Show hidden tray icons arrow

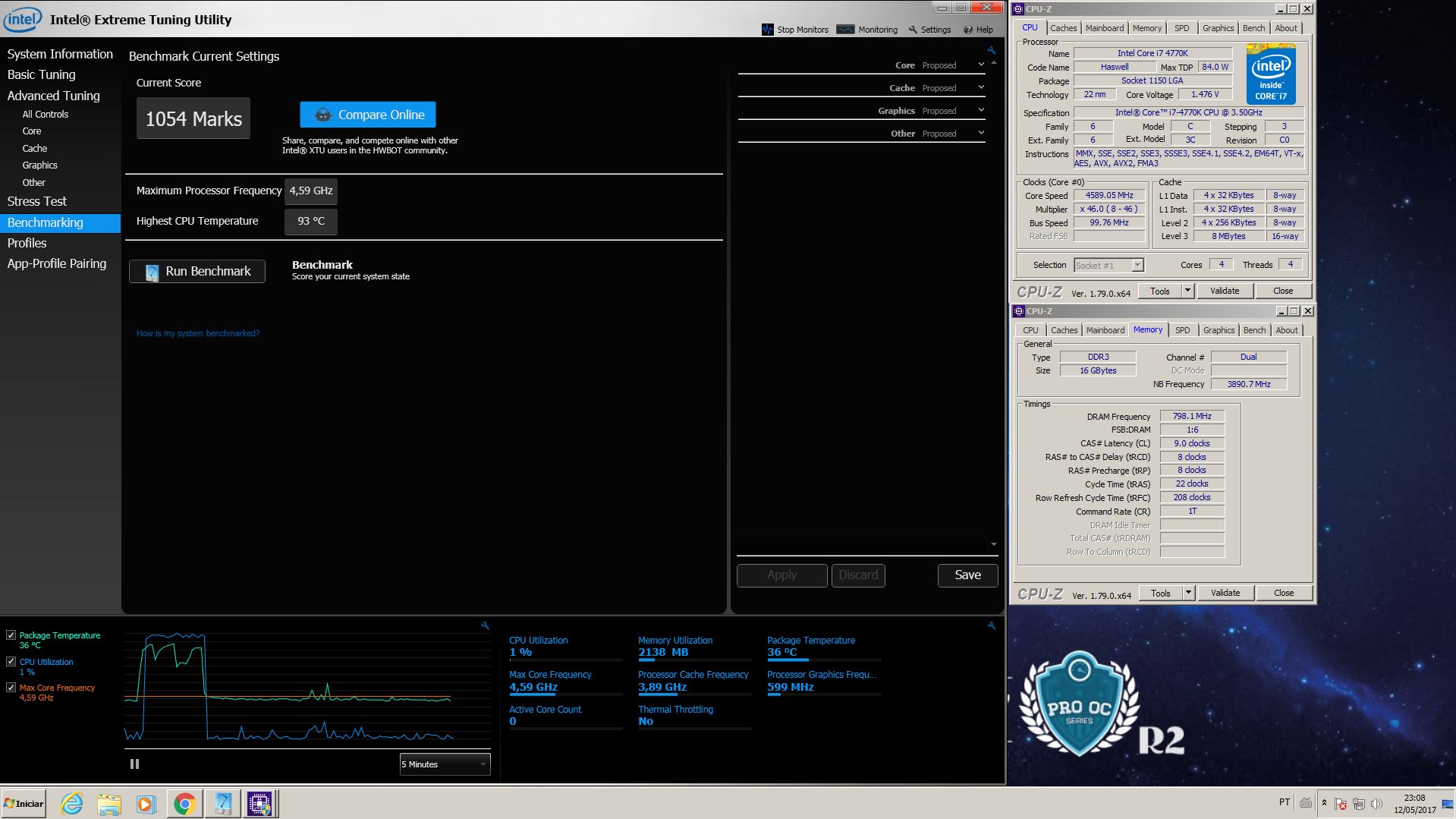pos(1324,803)
